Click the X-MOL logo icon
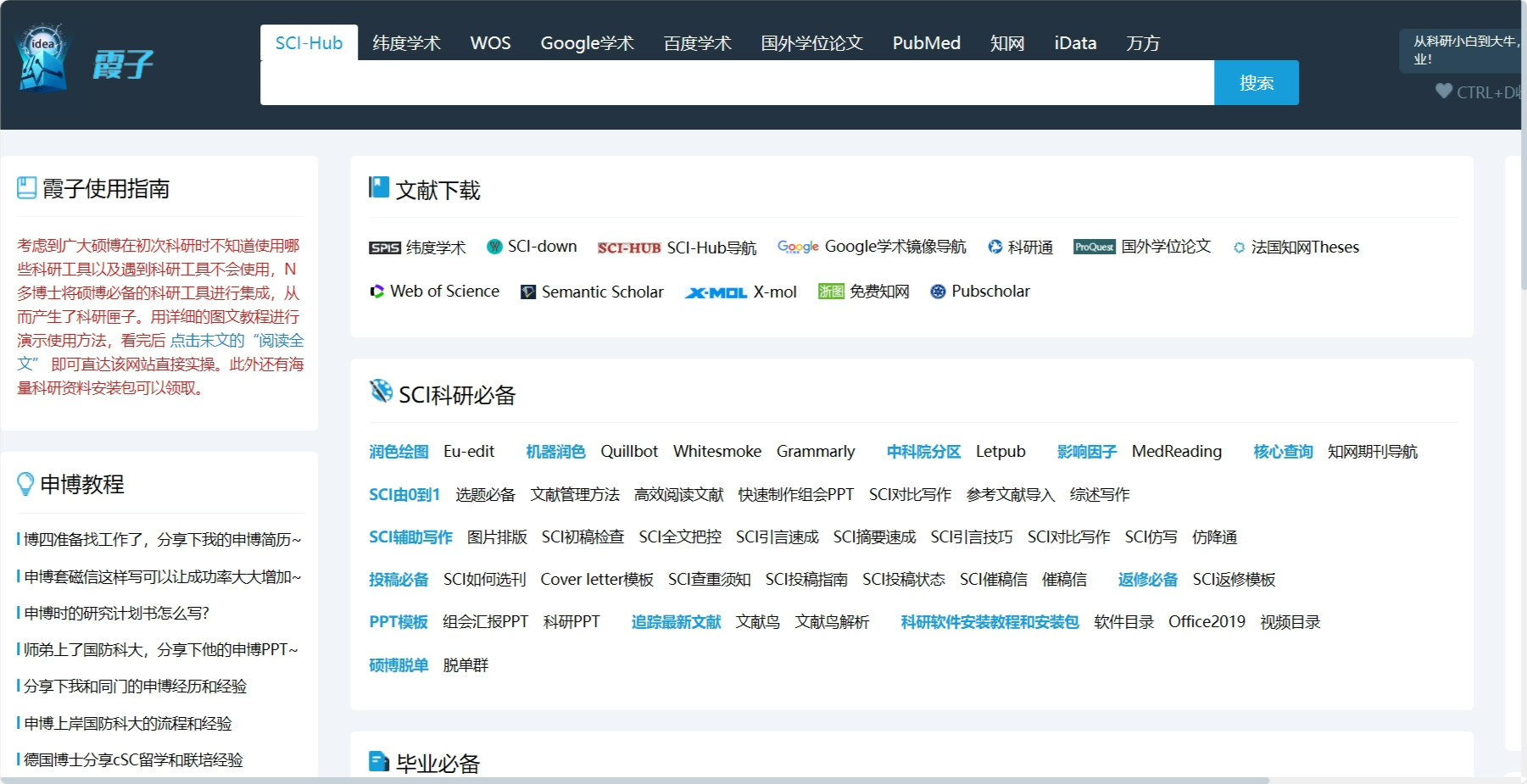 click(x=716, y=292)
